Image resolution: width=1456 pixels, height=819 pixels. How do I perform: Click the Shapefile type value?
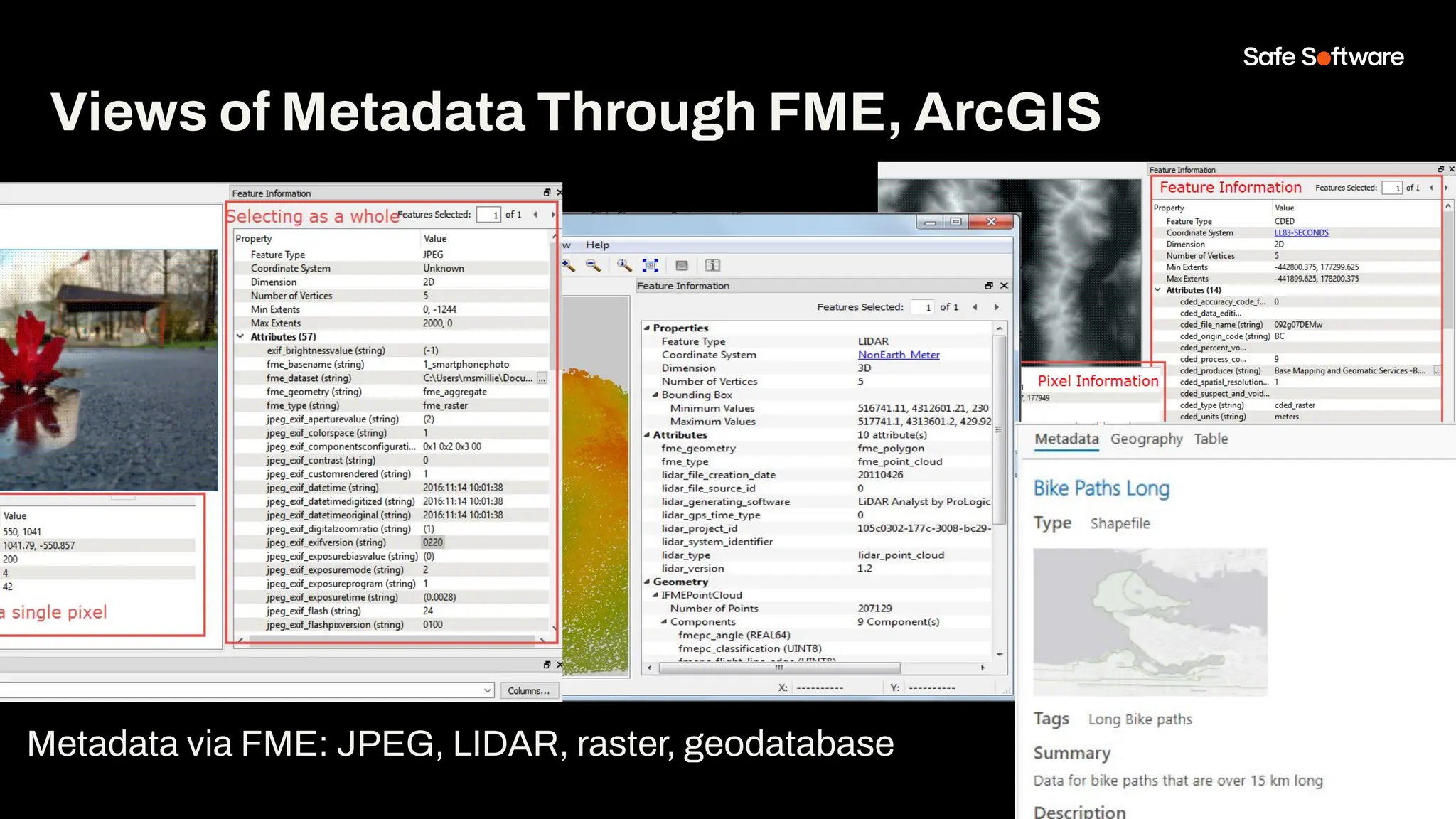pyautogui.click(x=1120, y=524)
